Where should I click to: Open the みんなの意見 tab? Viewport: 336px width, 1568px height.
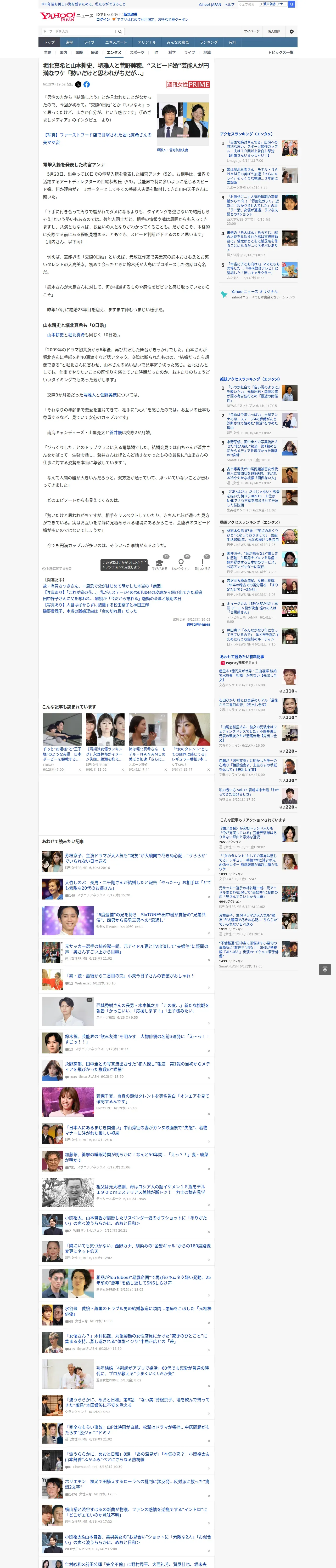(178, 43)
